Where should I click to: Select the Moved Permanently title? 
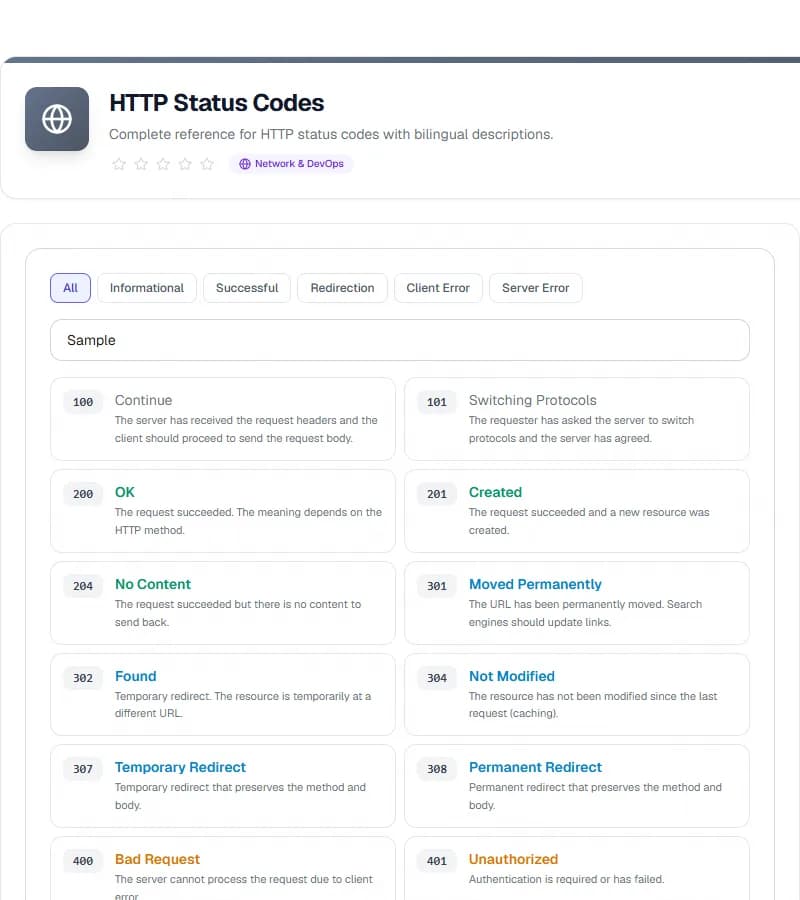pos(535,584)
